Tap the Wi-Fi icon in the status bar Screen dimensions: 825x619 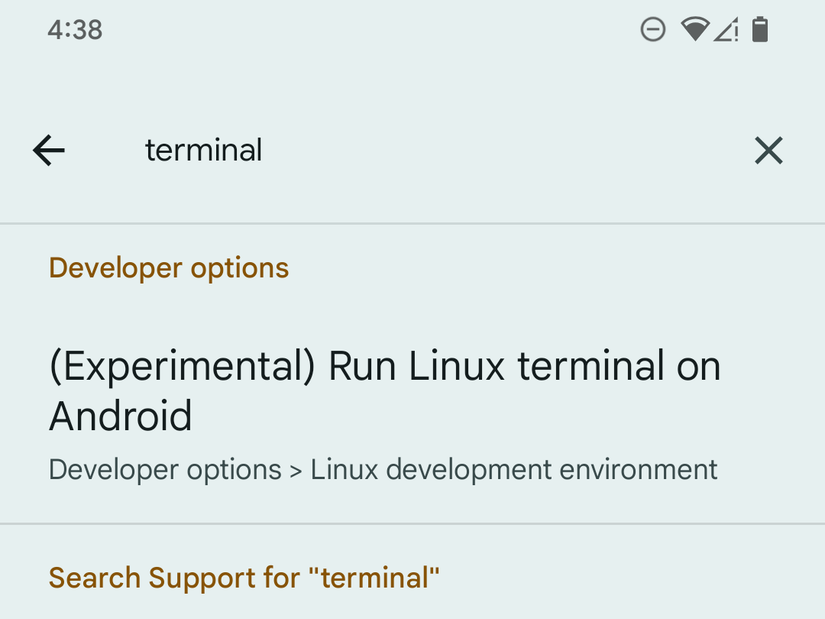pos(696,30)
